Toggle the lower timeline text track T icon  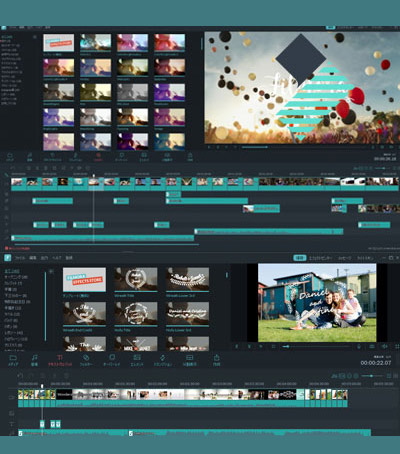pos(12,424)
